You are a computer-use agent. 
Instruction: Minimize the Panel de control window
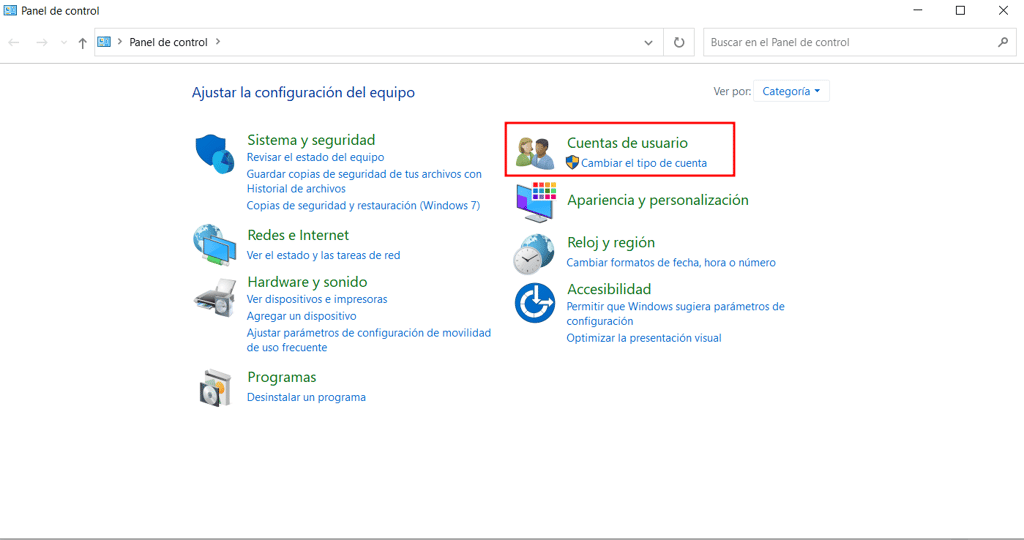click(x=918, y=10)
